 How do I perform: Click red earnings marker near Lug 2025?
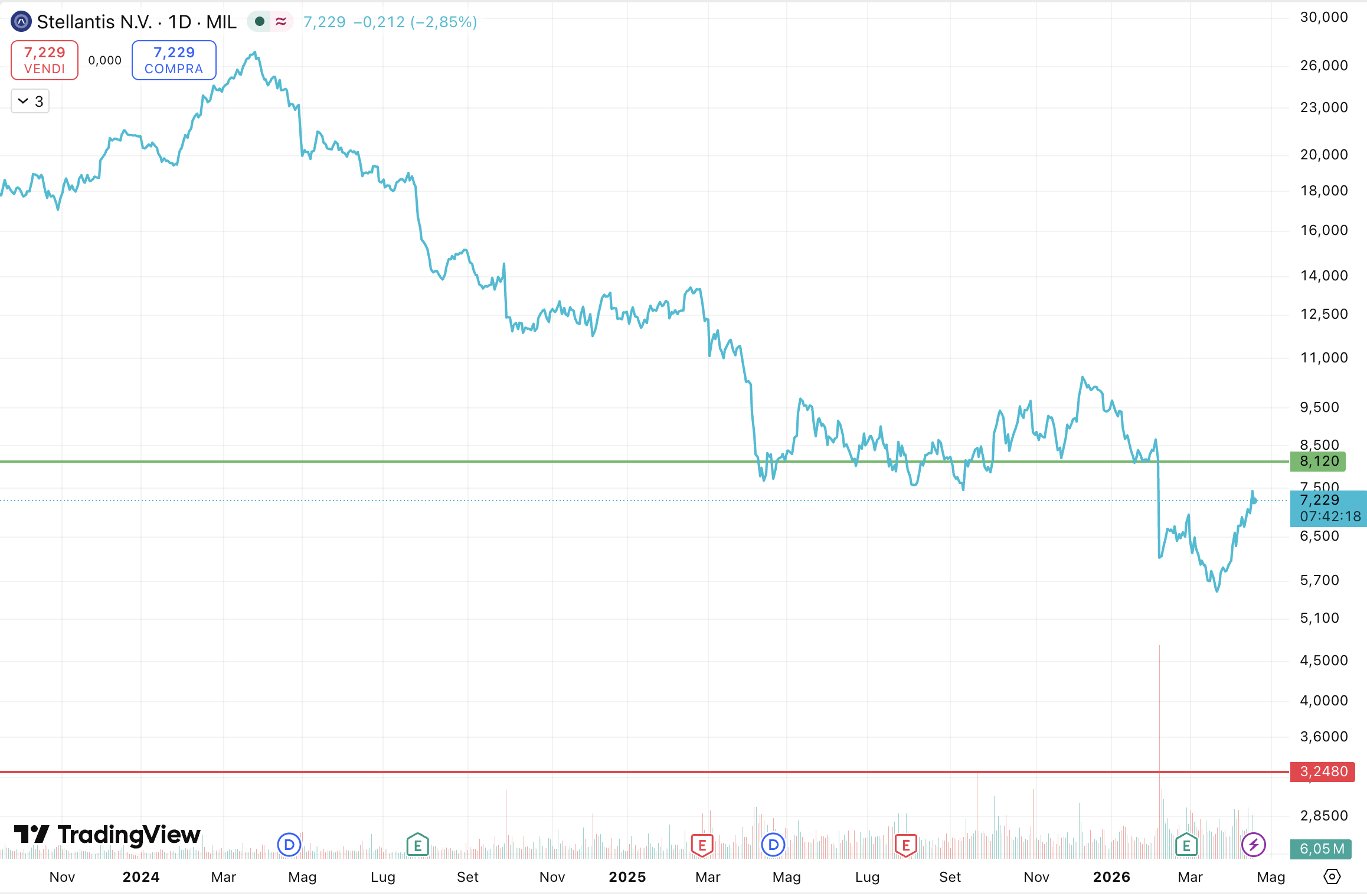tap(905, 845)
